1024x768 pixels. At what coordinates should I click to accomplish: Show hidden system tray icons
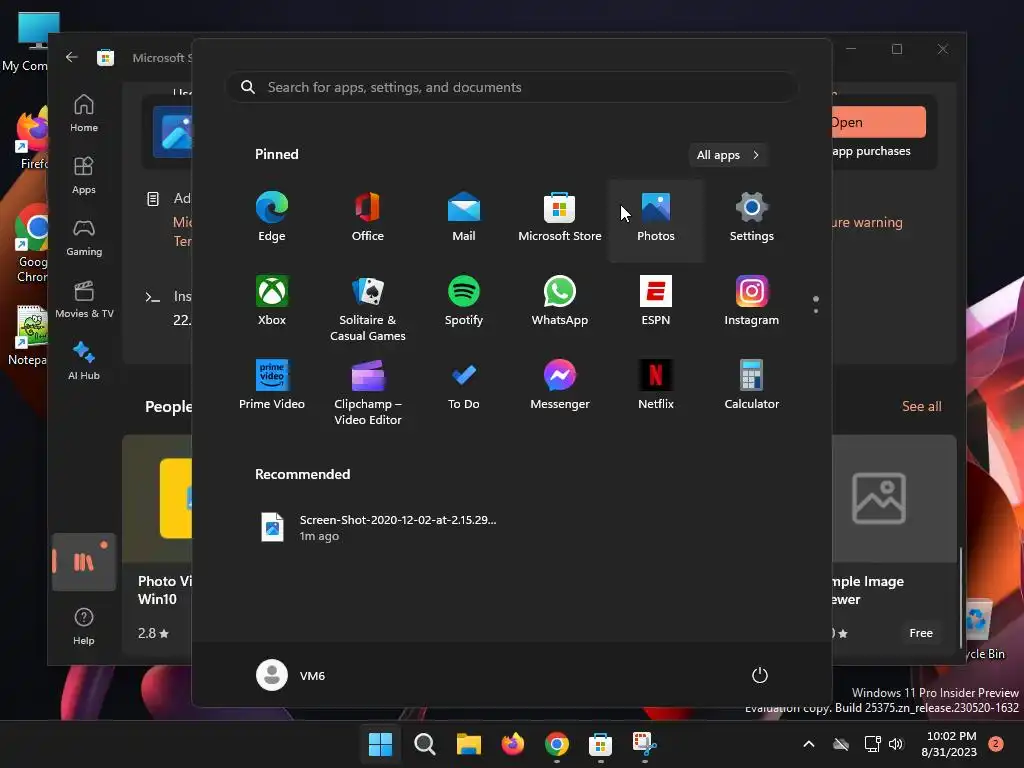808,744
